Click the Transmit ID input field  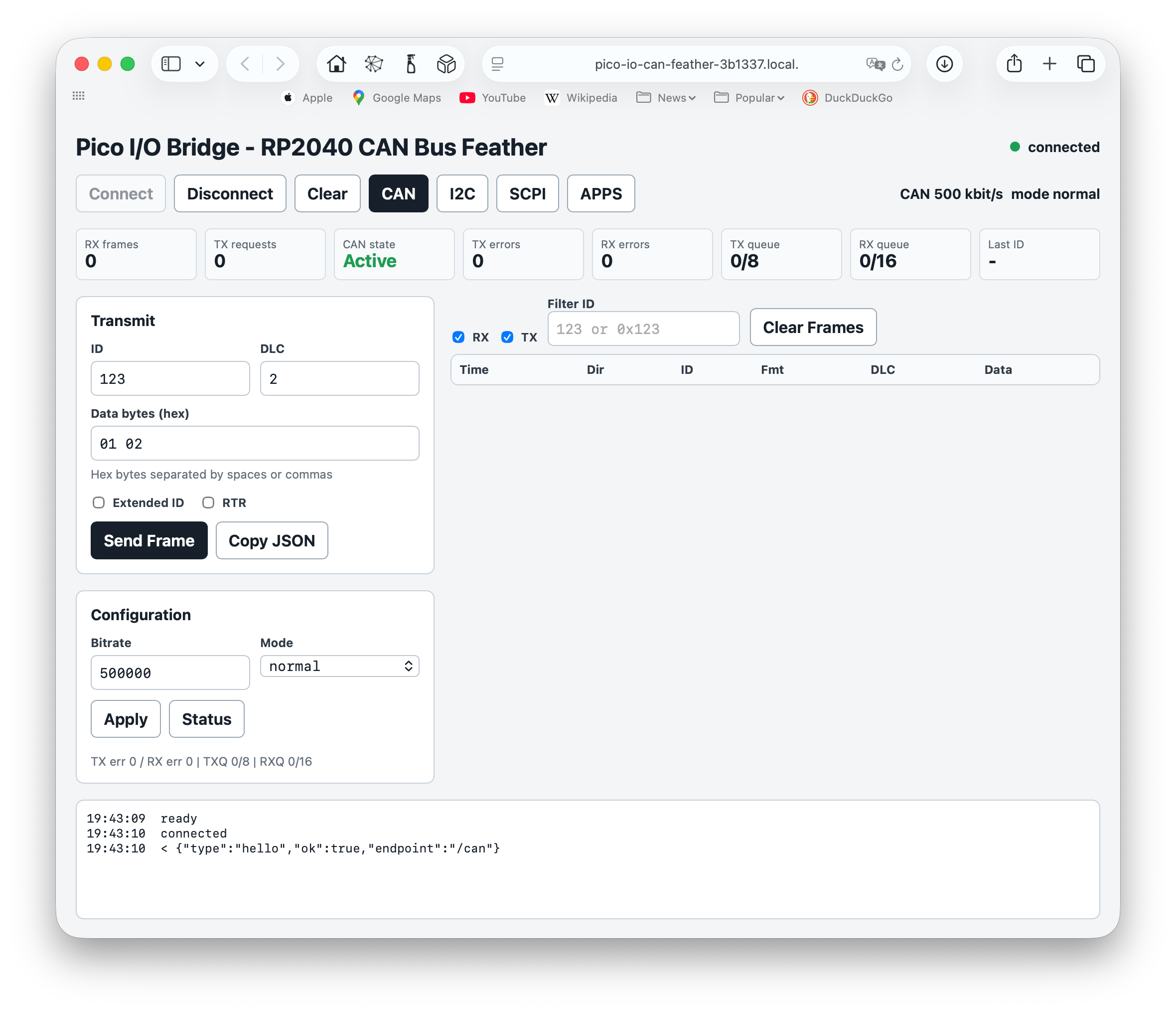[x=170, y=379]
